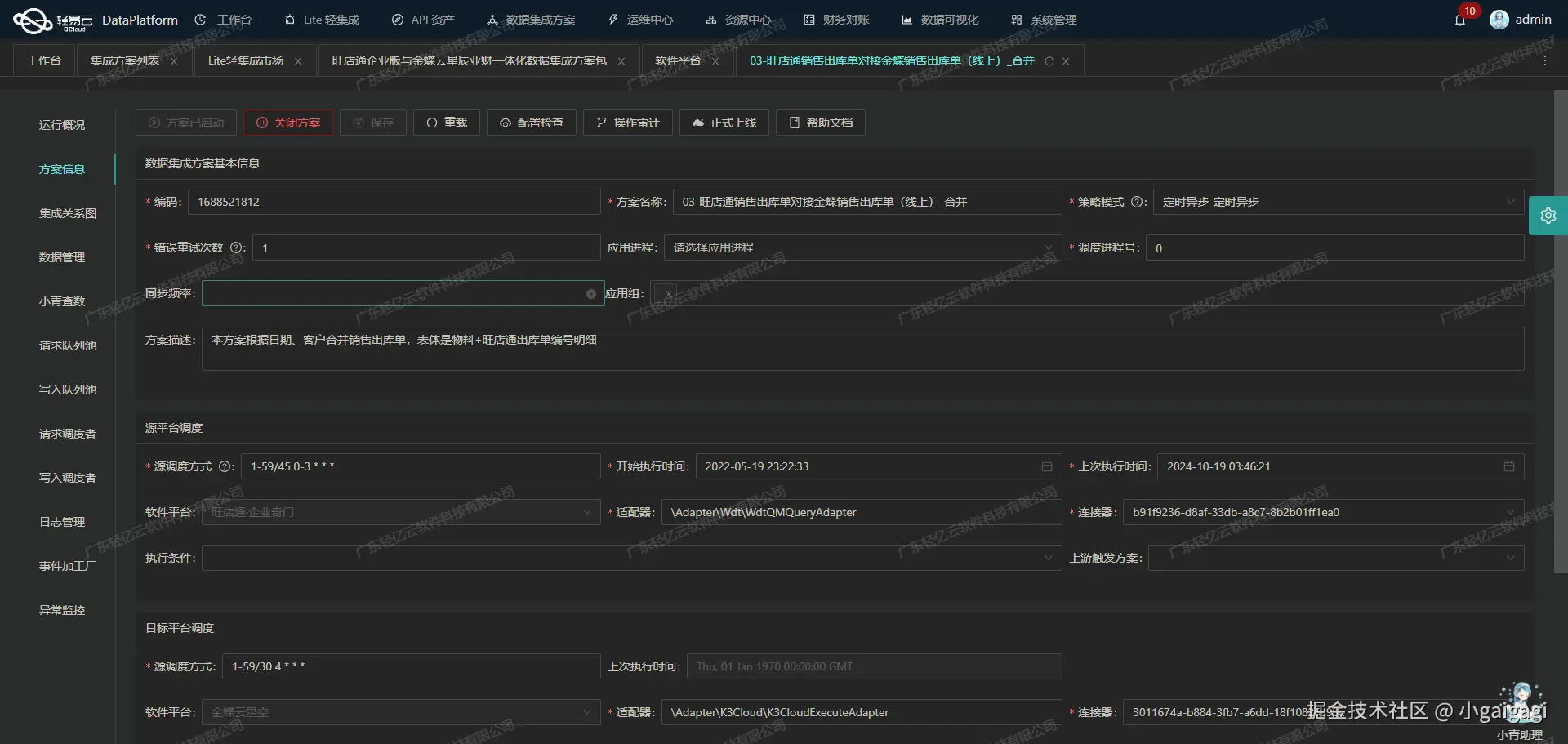
Task: Expand 应用进程 dropdown
Action: pyautogui.click(x=863, y=247)
